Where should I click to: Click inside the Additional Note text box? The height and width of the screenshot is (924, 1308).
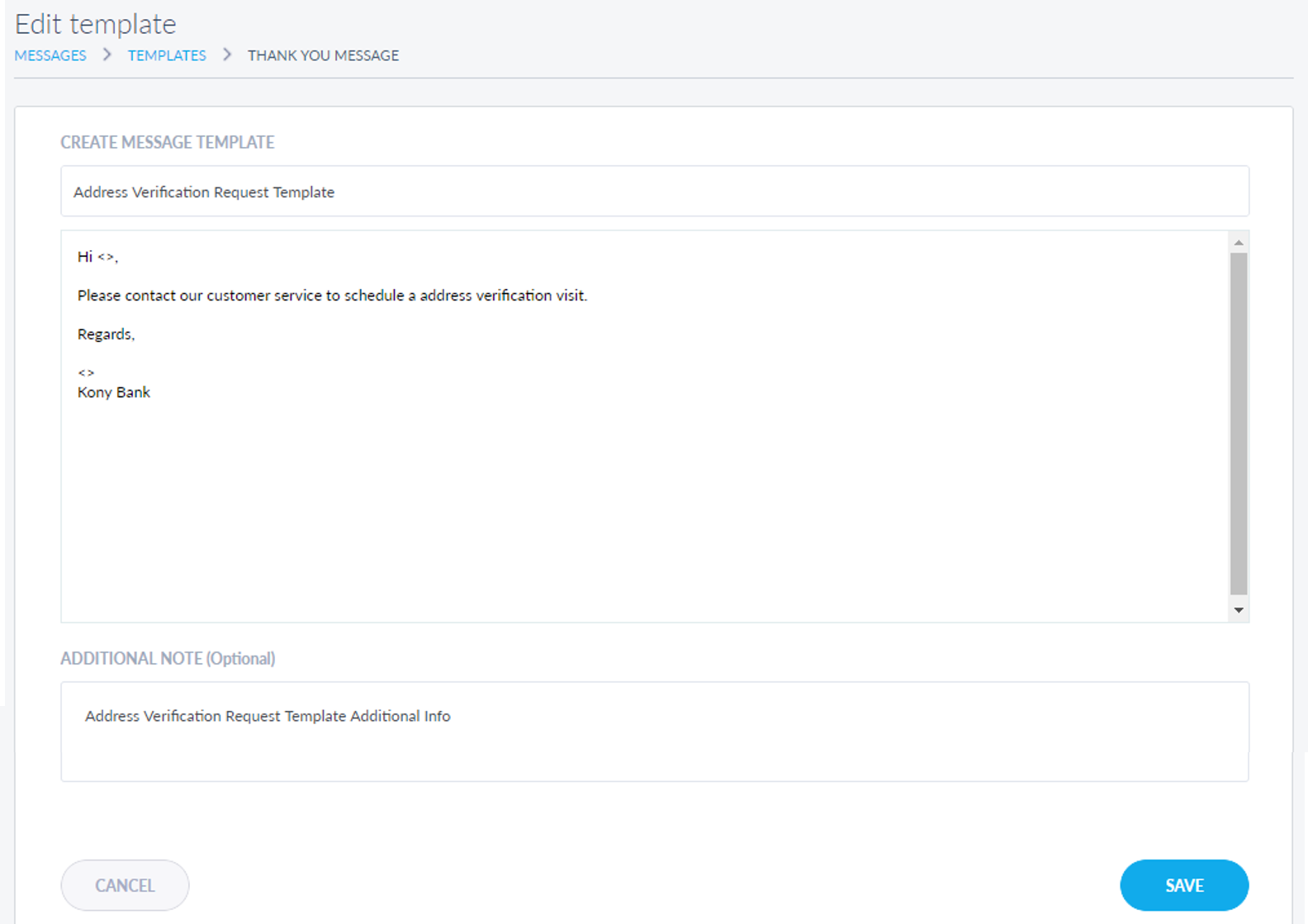(x=654, y=732)
